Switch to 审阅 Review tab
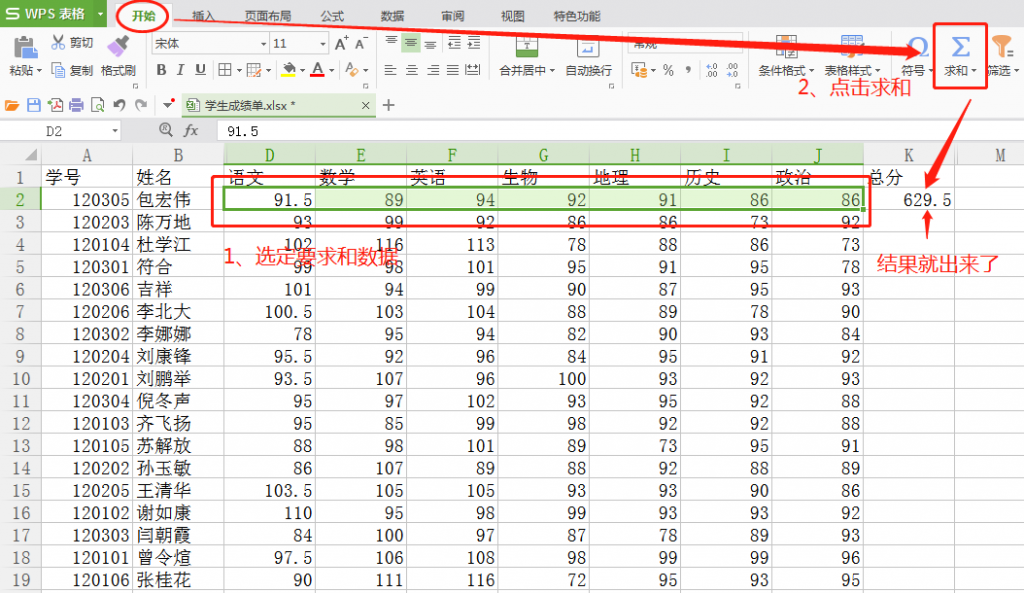Viewport: 1024px width, 593px height. [452, 16]
